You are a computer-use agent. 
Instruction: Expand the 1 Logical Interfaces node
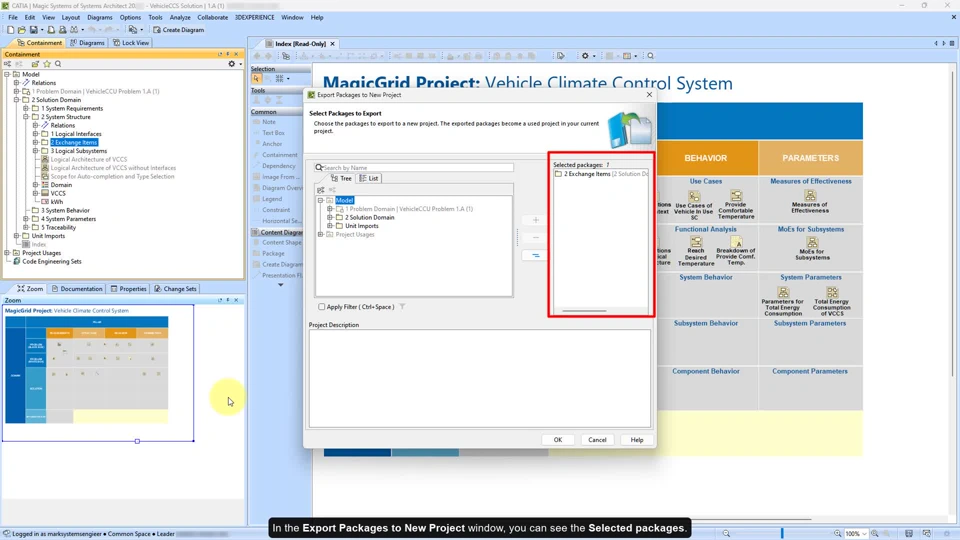click(36, 133)
